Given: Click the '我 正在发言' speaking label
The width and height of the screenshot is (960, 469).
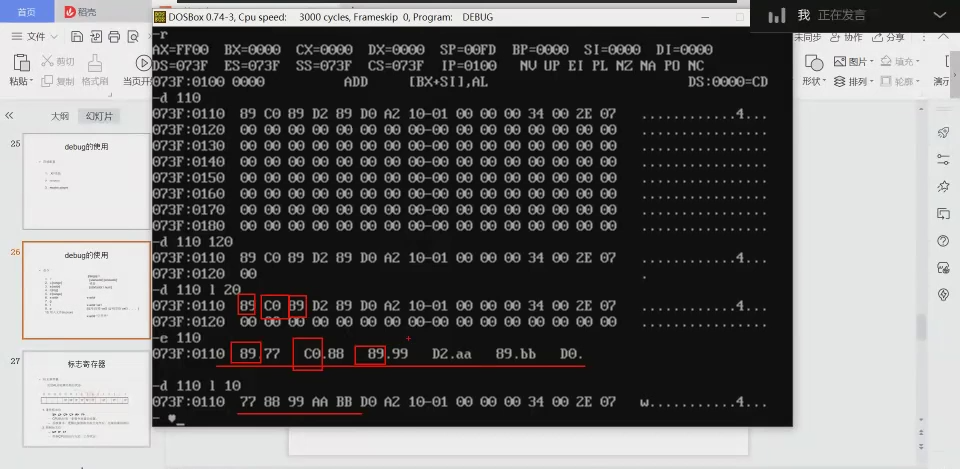Looking at the screenshot, I should [x=831, y=15].
